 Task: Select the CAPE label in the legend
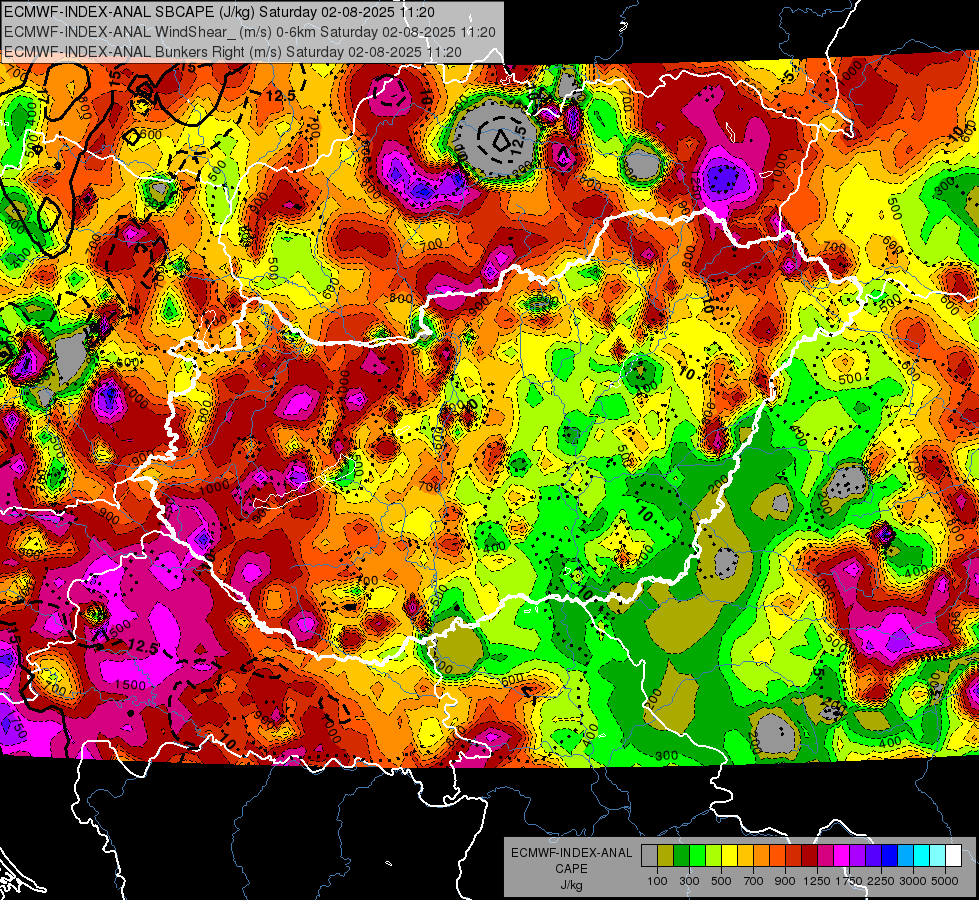(571, 869)
